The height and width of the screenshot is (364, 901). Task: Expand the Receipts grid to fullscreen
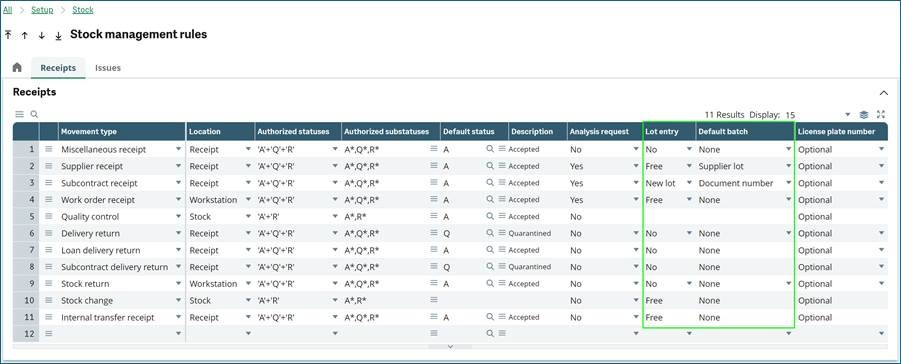point(881,114)
